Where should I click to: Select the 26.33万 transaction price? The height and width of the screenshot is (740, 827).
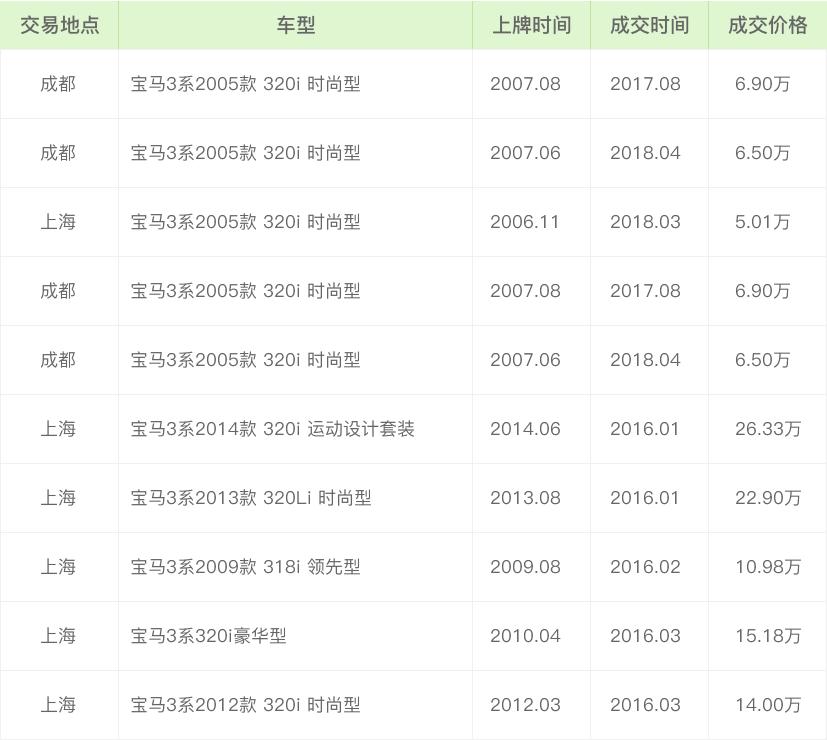(767, 429)
